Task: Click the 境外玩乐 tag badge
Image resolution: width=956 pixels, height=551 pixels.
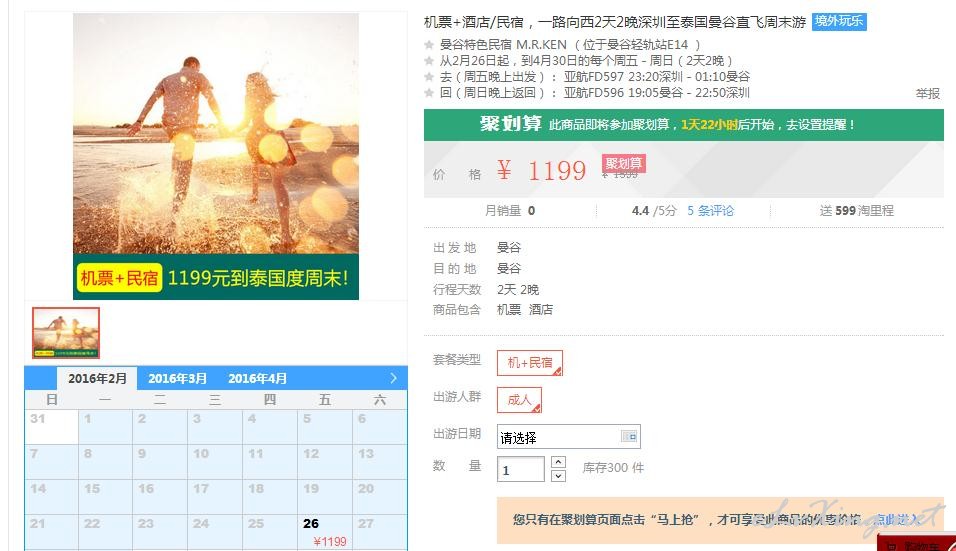Action: click(x=839, y=21)
